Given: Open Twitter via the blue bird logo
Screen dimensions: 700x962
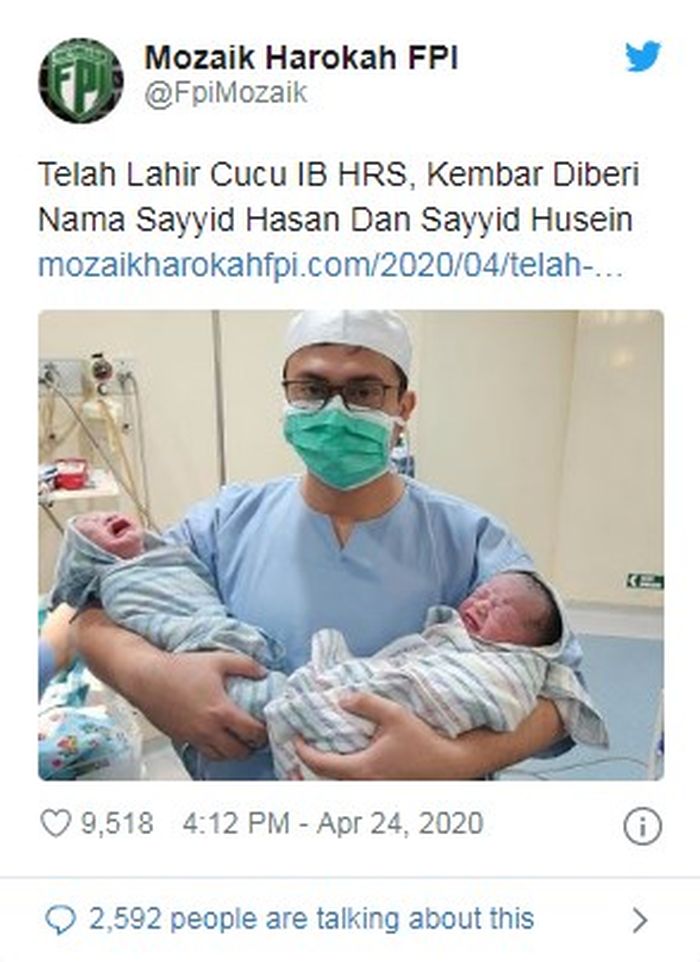Looking at the screenshot, I should click(643, 56).
